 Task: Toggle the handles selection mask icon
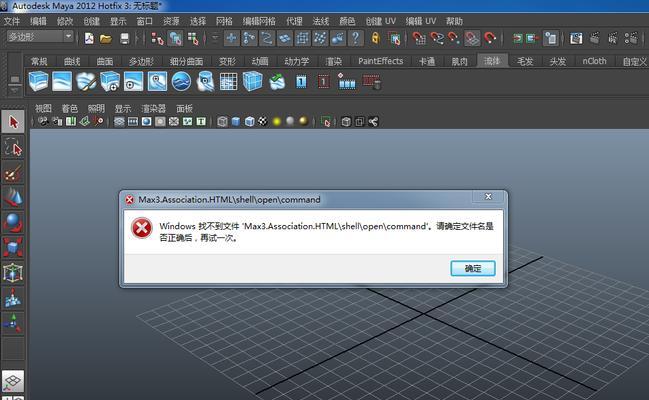click(x=231, y=39)
